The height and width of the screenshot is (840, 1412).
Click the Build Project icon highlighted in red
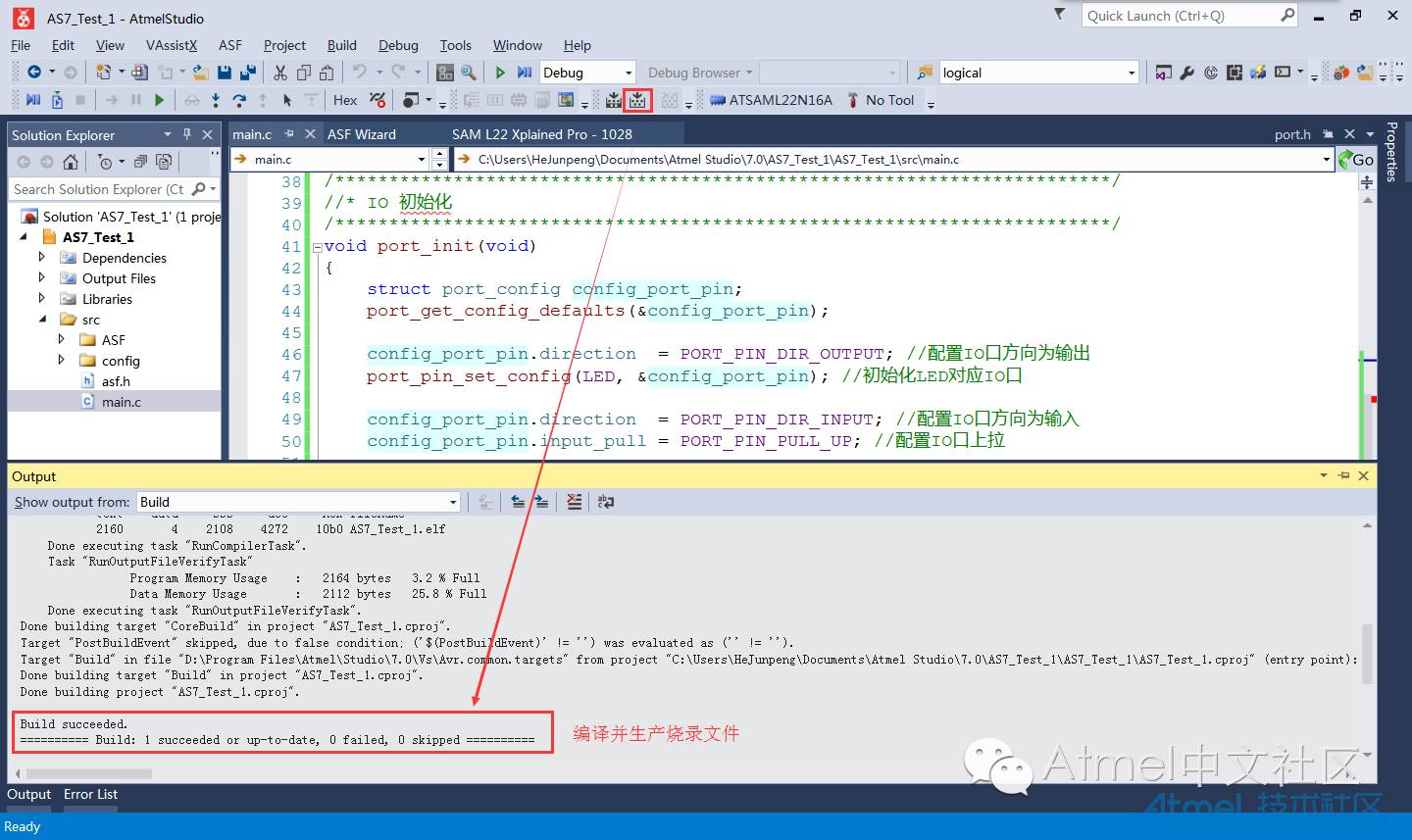coord(637,100)
